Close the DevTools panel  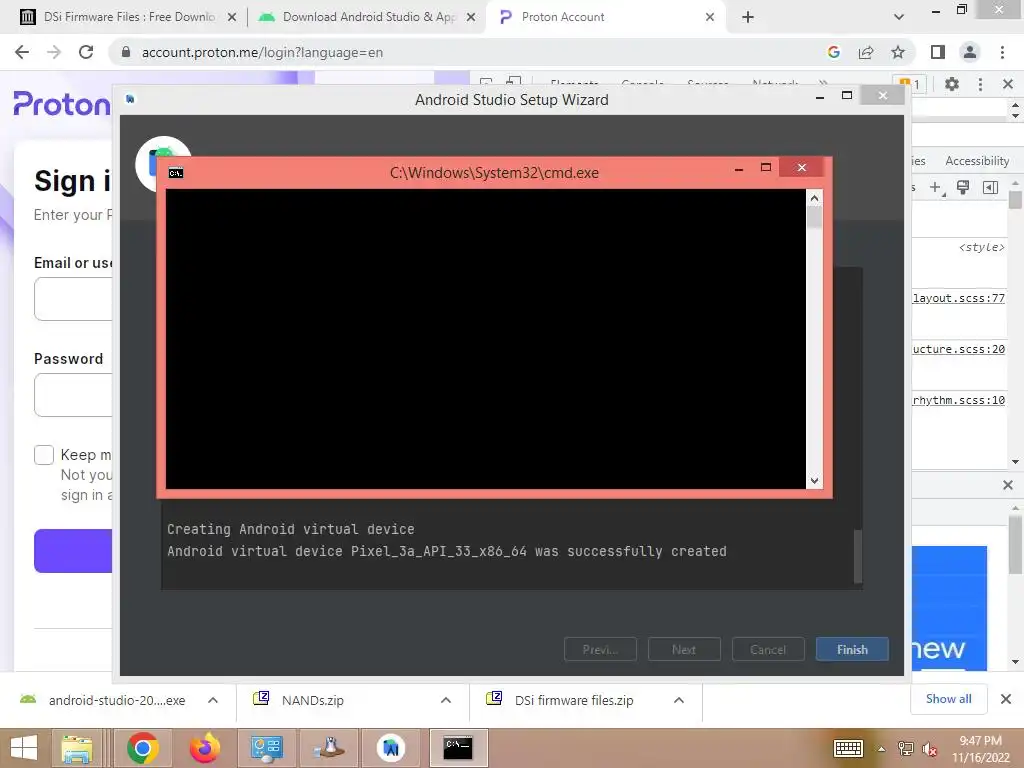pyautogui.click(x=1008, y=84)
